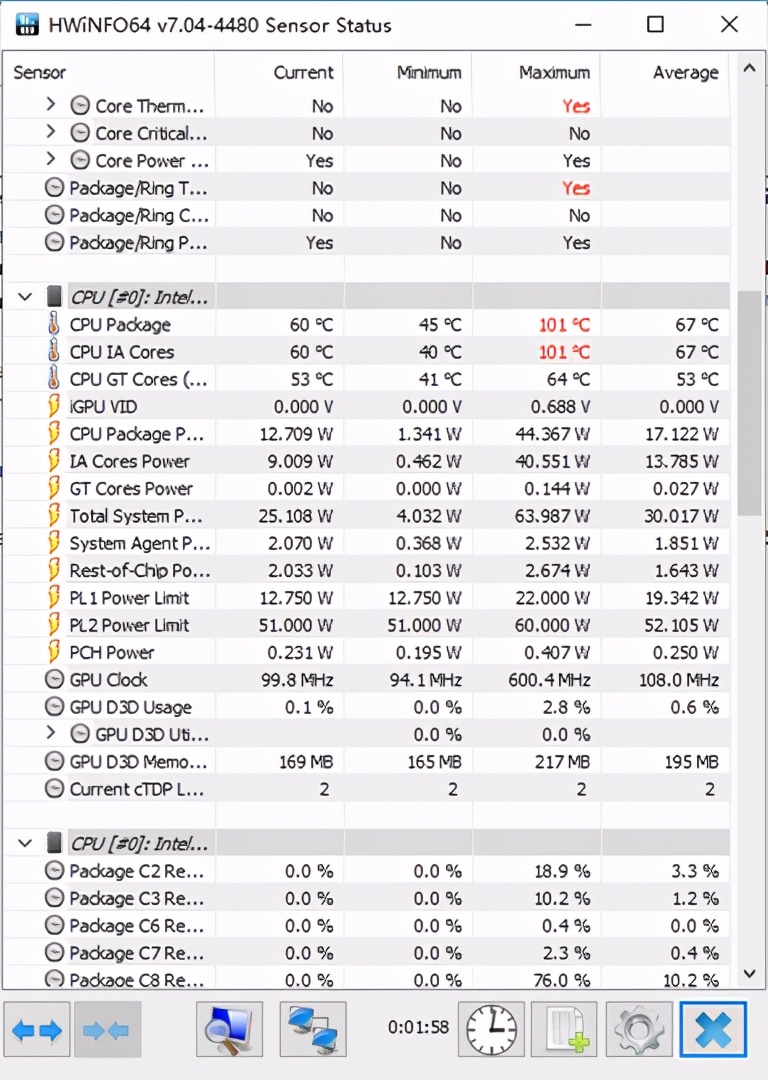Viewport: 768px width, 1080px height.
Task: Expand the GPU D3D Utilizations row
Action: click(51, 734)
